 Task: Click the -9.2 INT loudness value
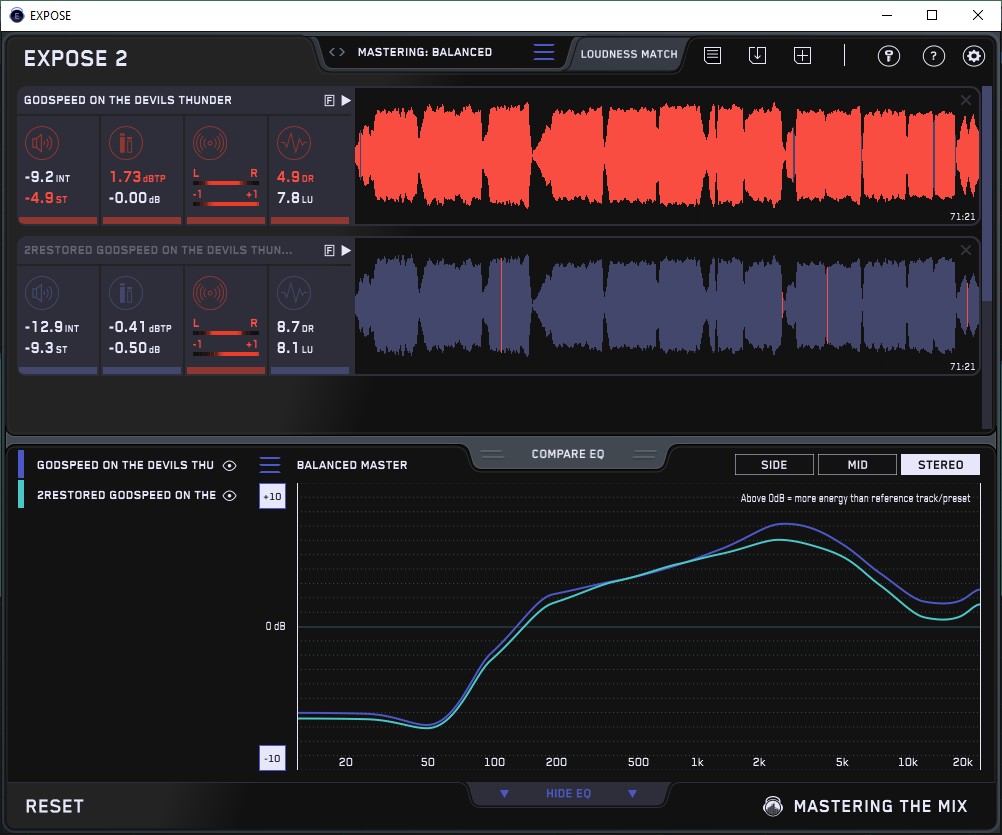tap(47, 177)
